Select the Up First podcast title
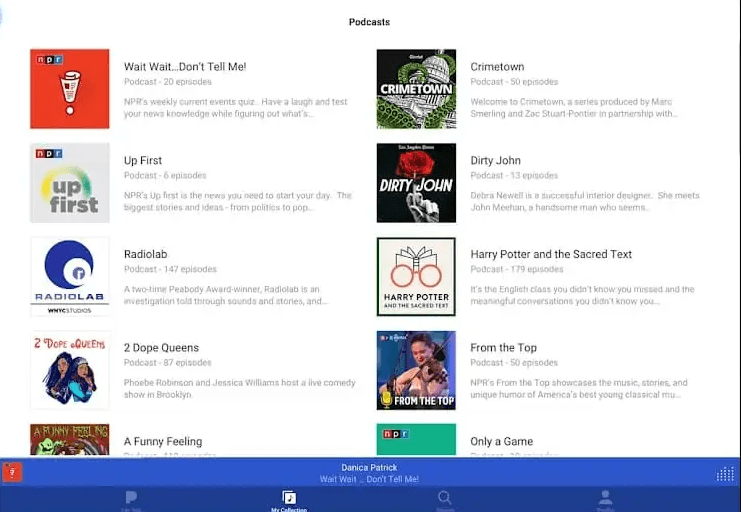Viewport: 741px width, 512px height. [143, 160]
